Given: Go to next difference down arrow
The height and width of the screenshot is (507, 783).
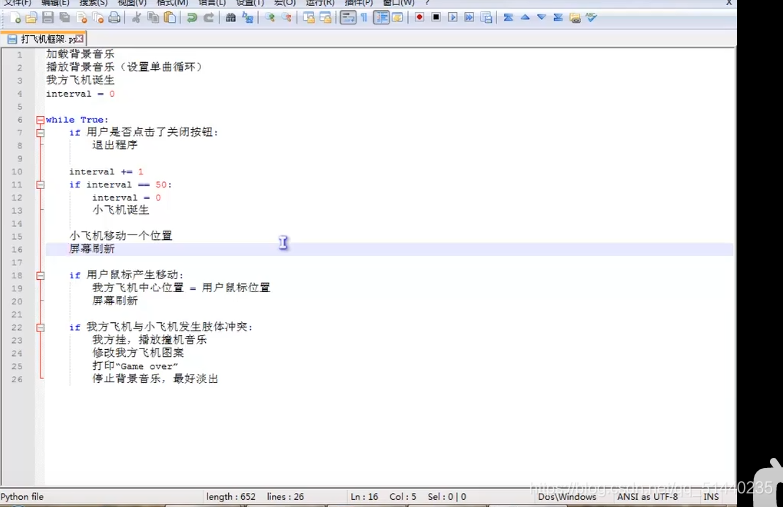Looking at the screenshot, I should click(541, 17).
